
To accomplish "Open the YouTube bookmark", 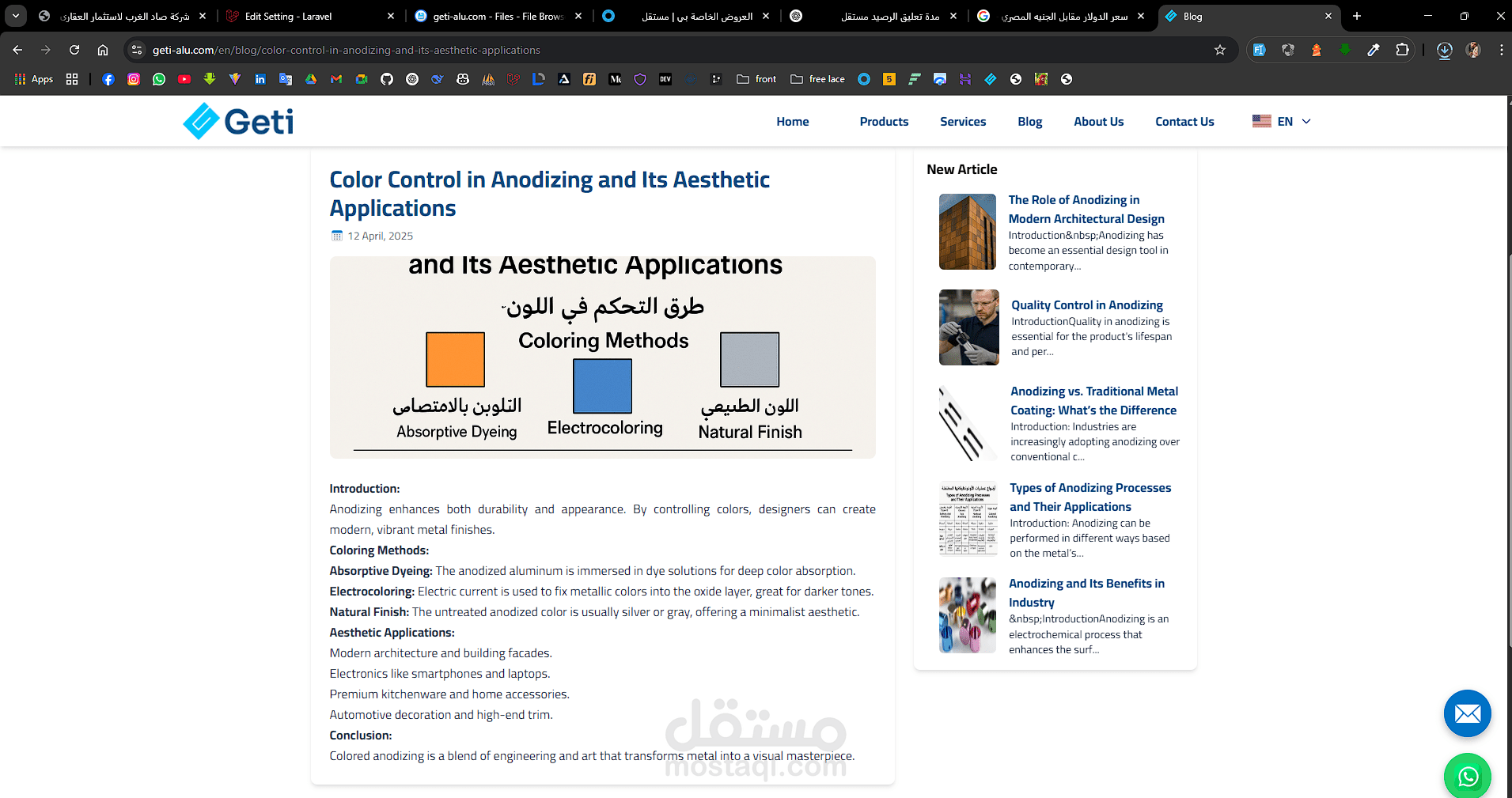I will pyautogui.click(x=184, y=79).
